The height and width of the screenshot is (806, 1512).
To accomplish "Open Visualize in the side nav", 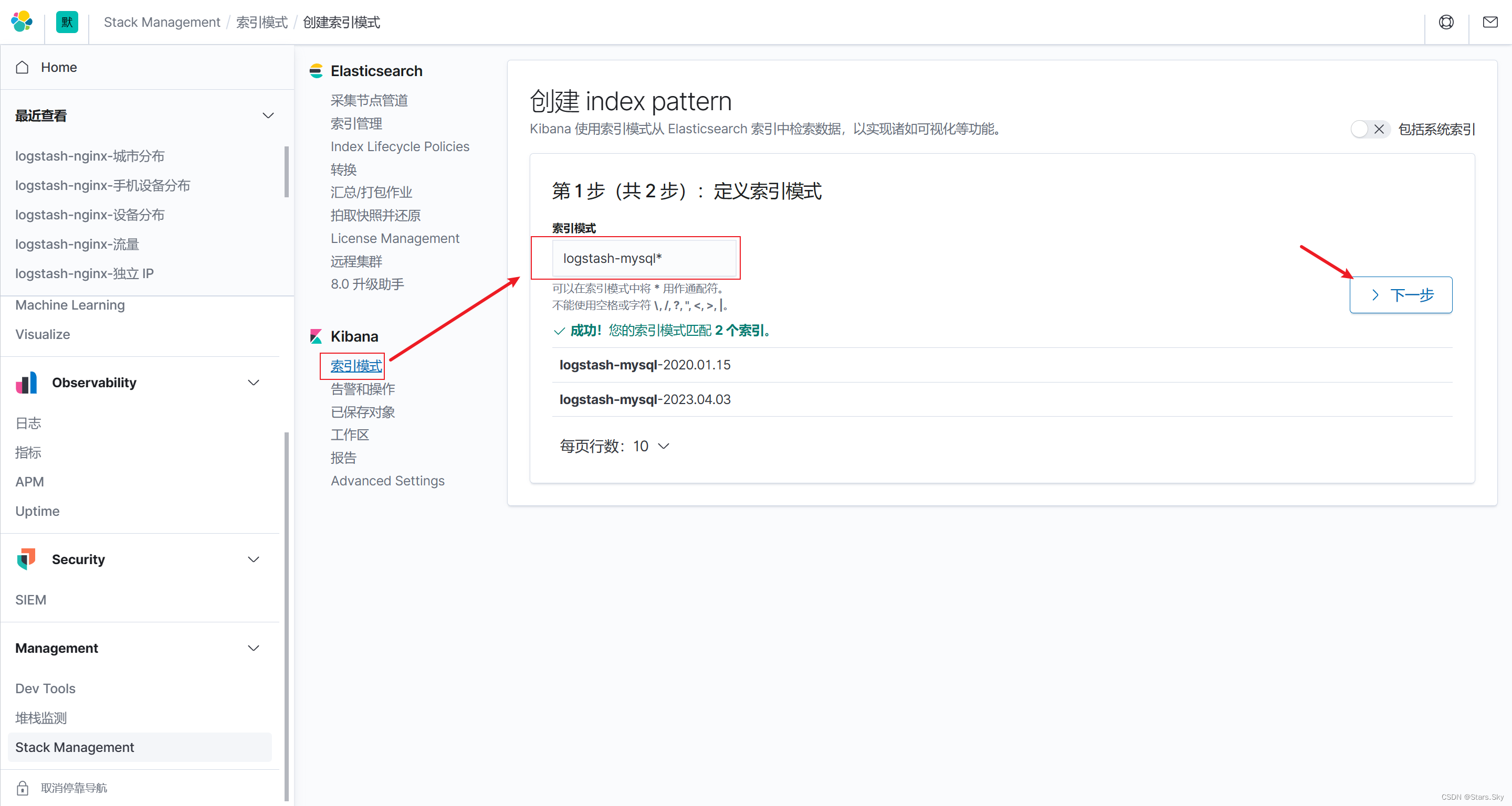I will (42, 334).
